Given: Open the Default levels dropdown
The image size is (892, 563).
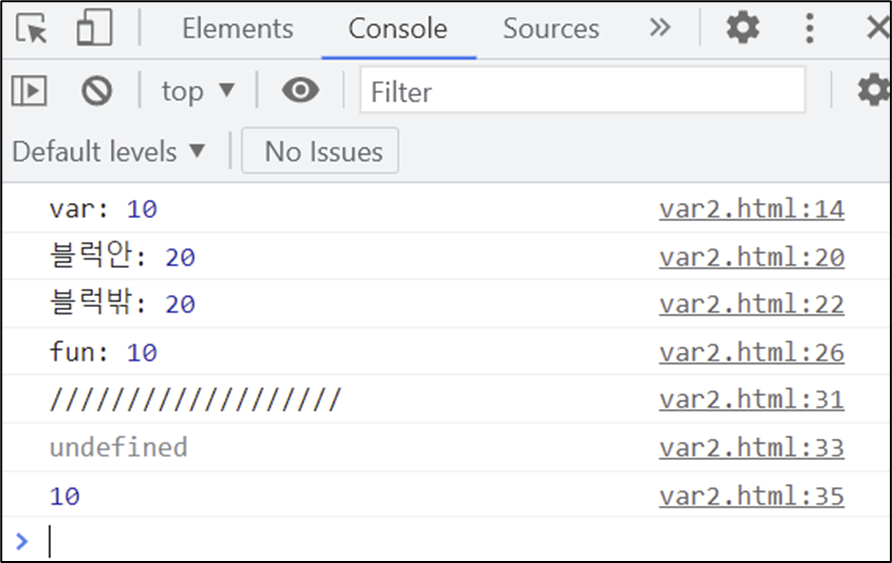Looking at the screenshot, I should click(x=108, y=152).
